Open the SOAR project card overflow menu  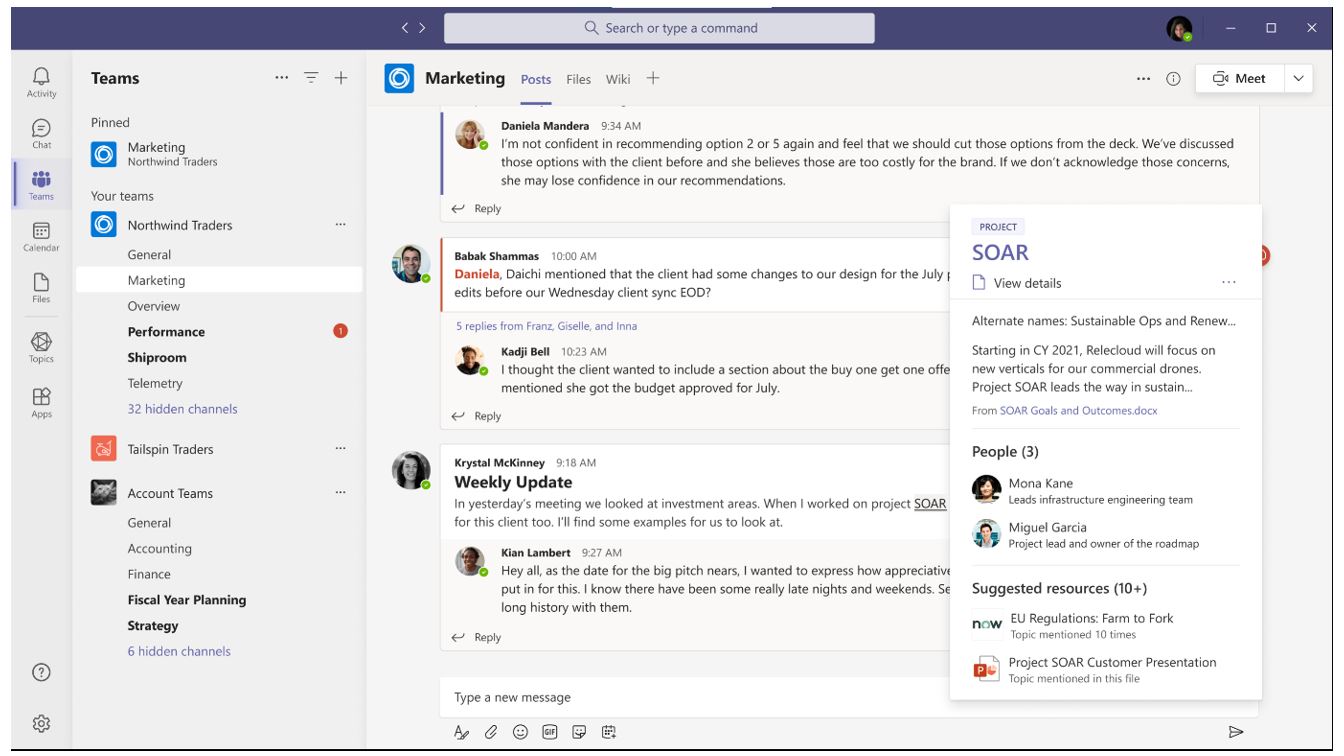(x=1227, y=282)
